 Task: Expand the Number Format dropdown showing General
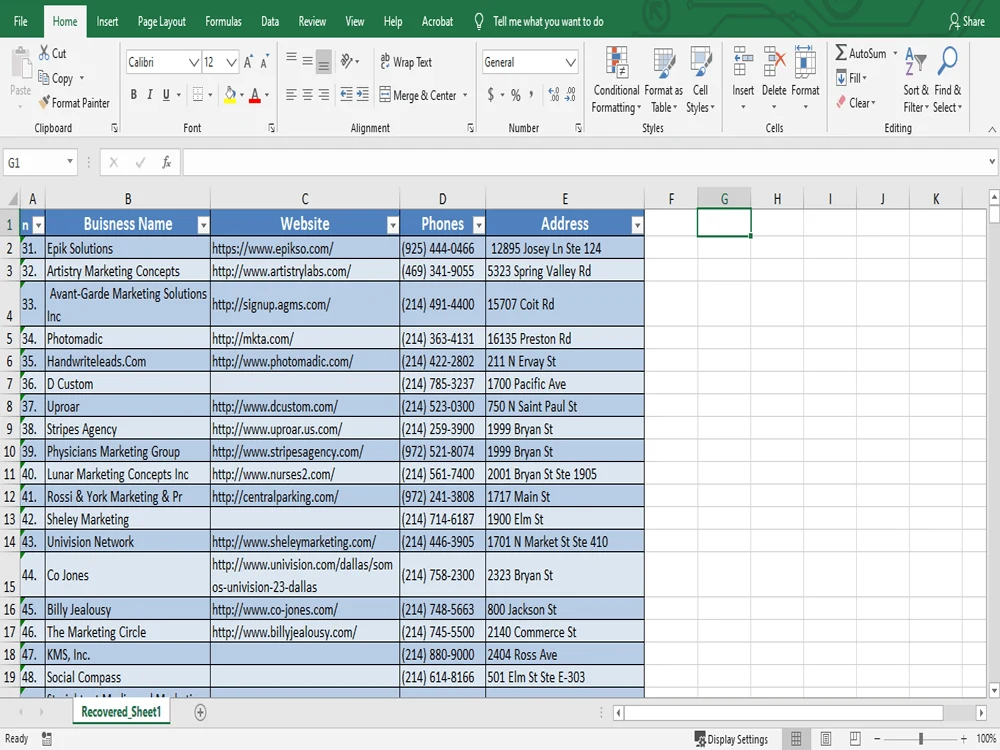point(571,62)
